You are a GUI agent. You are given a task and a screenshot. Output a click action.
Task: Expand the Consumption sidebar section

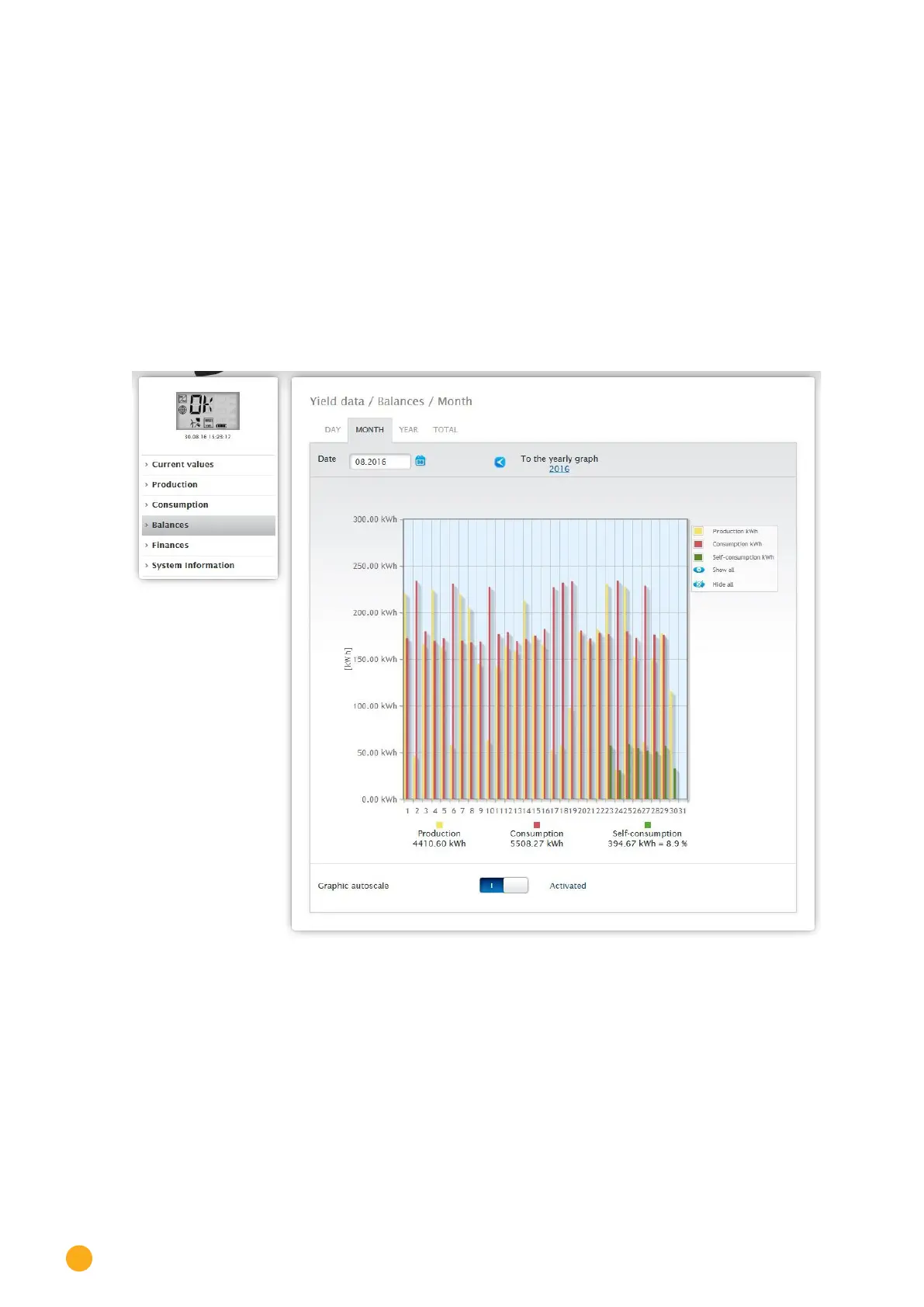point(180,504)
